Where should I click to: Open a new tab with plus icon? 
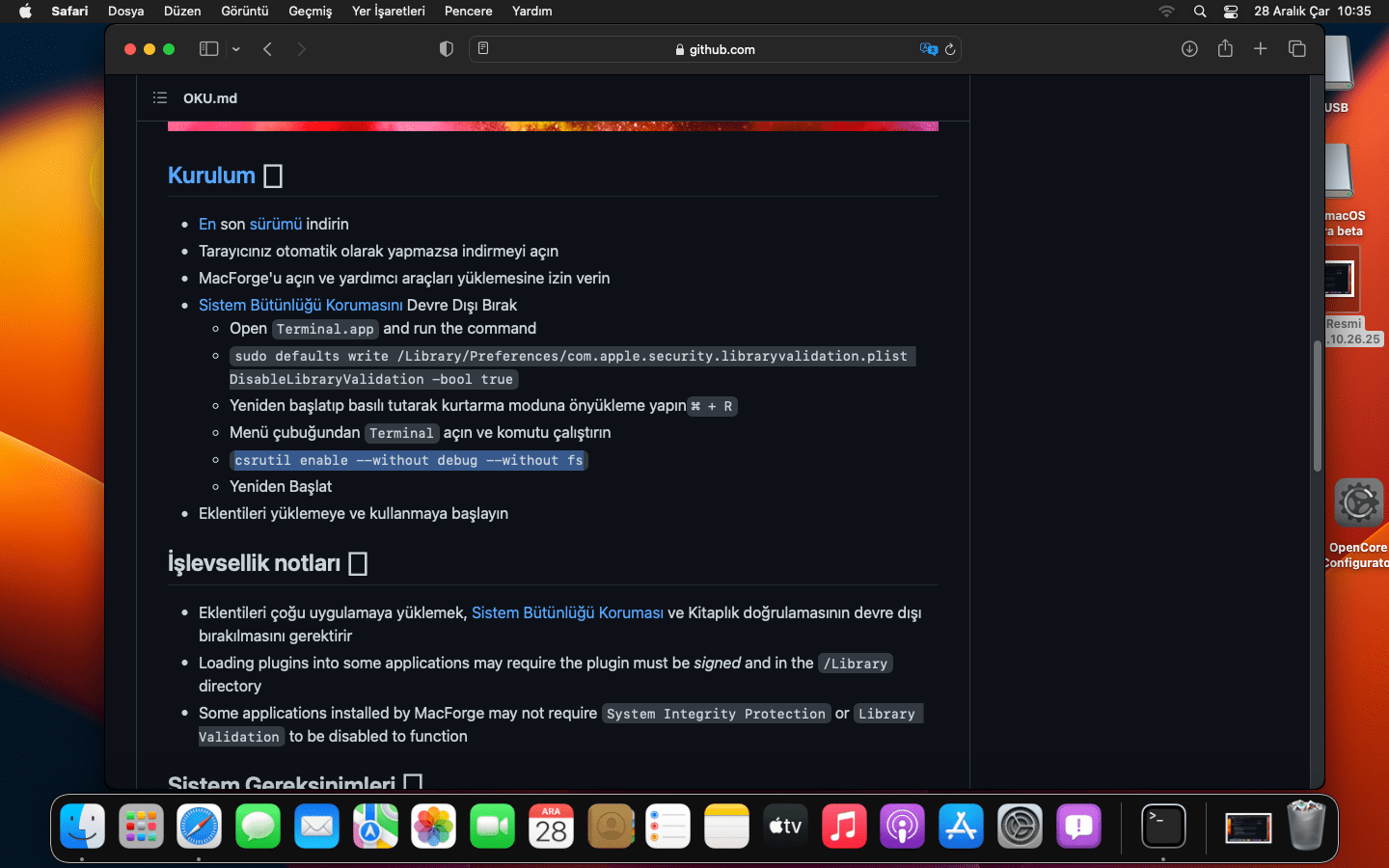point(1260,49)
